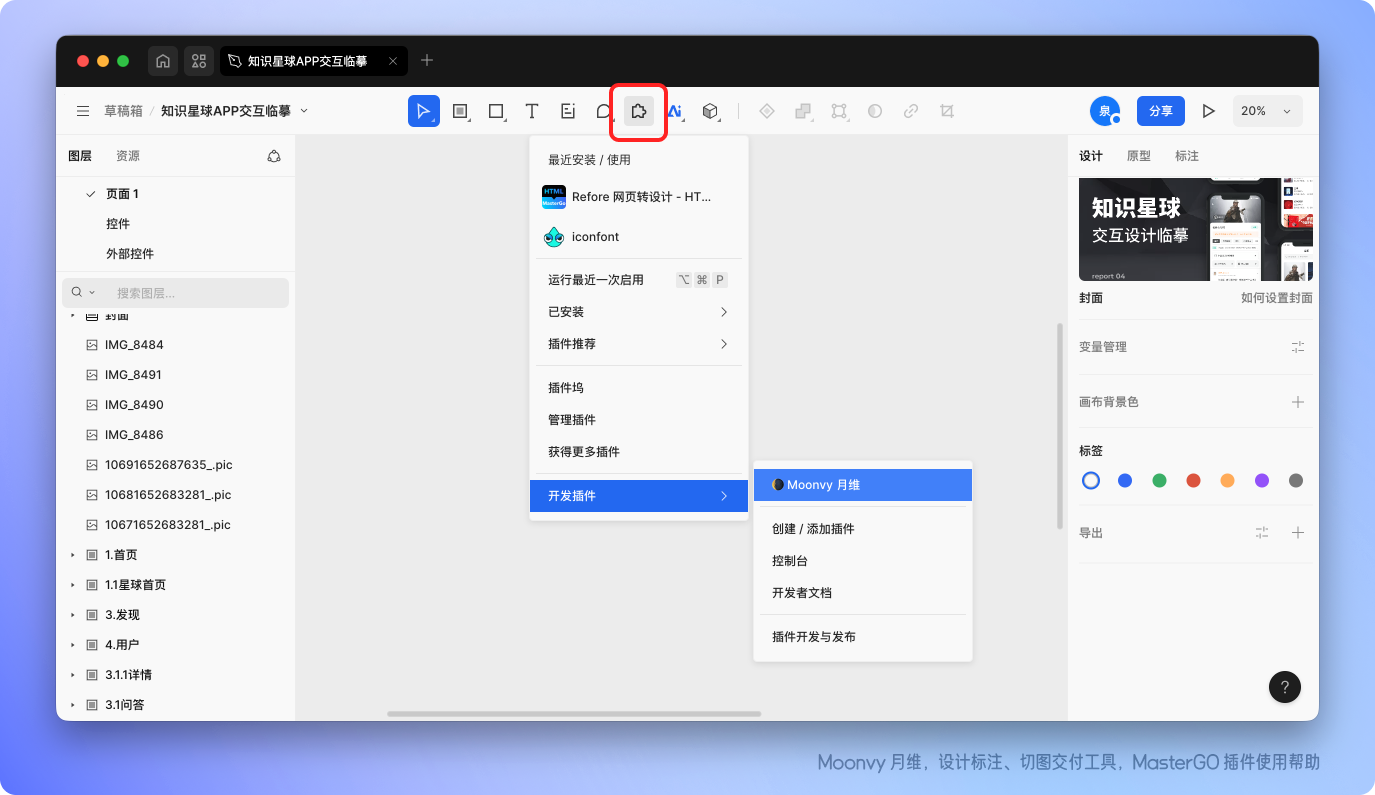Switch to the 资源 tab
The height and width of the screenshot is (795, 1375).
(128, 156)
